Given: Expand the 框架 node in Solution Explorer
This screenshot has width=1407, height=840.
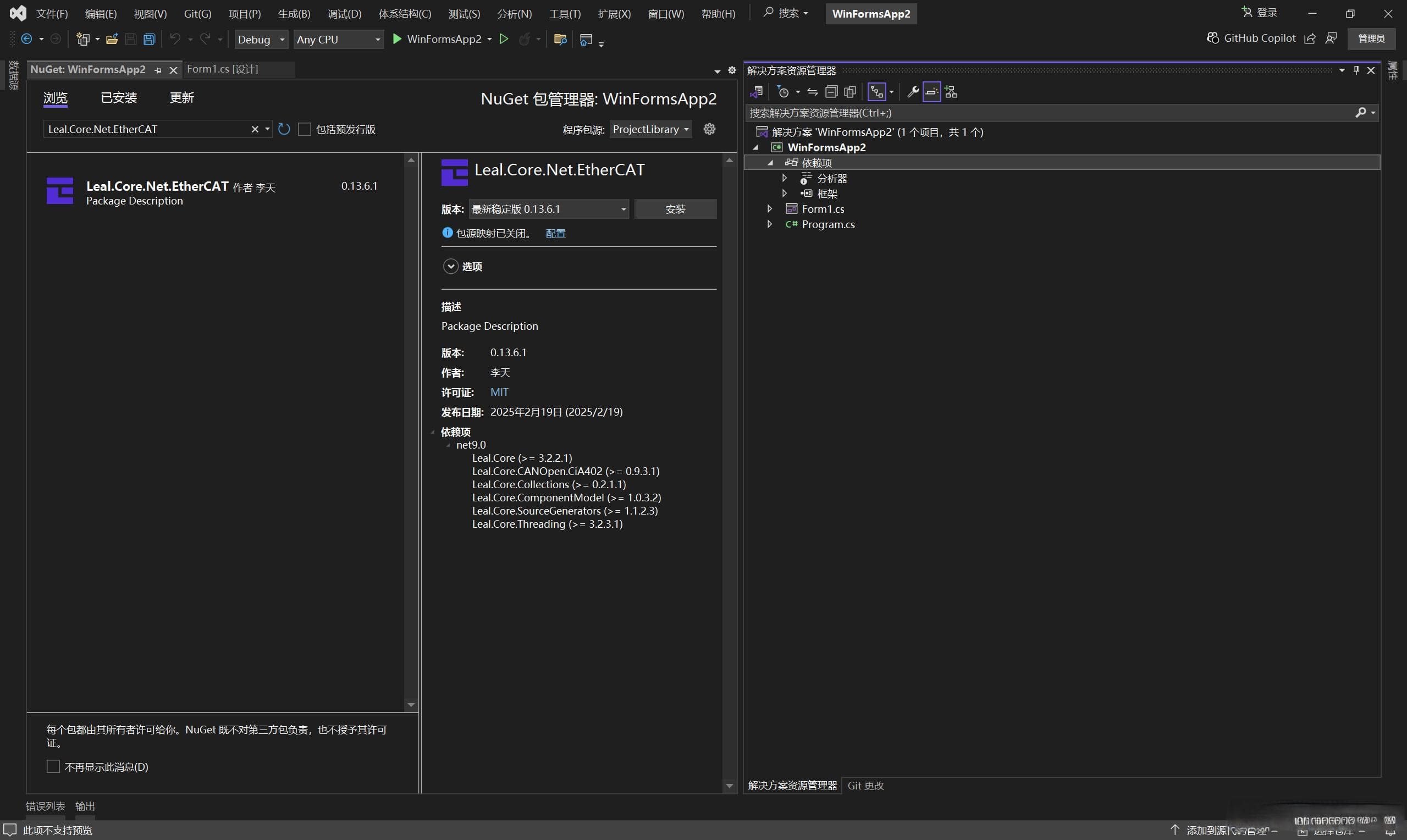Looking at the screenshot, I should (x=785, y=193).
